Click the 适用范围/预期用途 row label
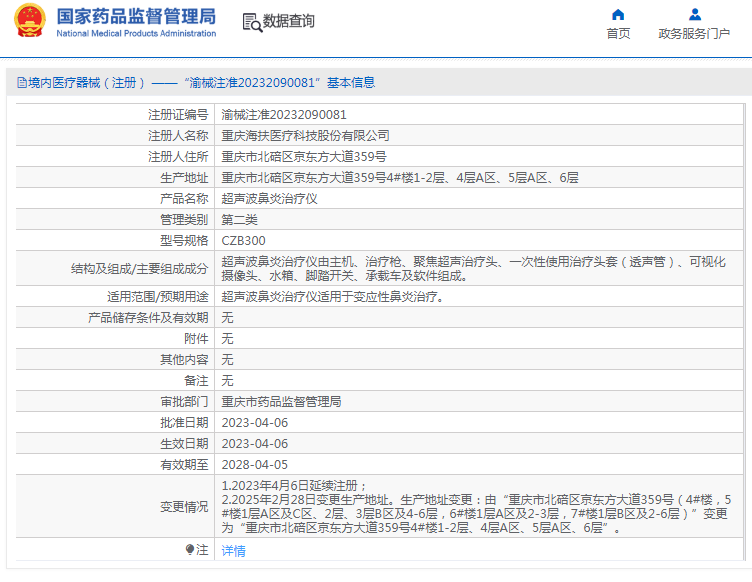Viewport: 752px width, 582px height. click(x=157, y=297)
